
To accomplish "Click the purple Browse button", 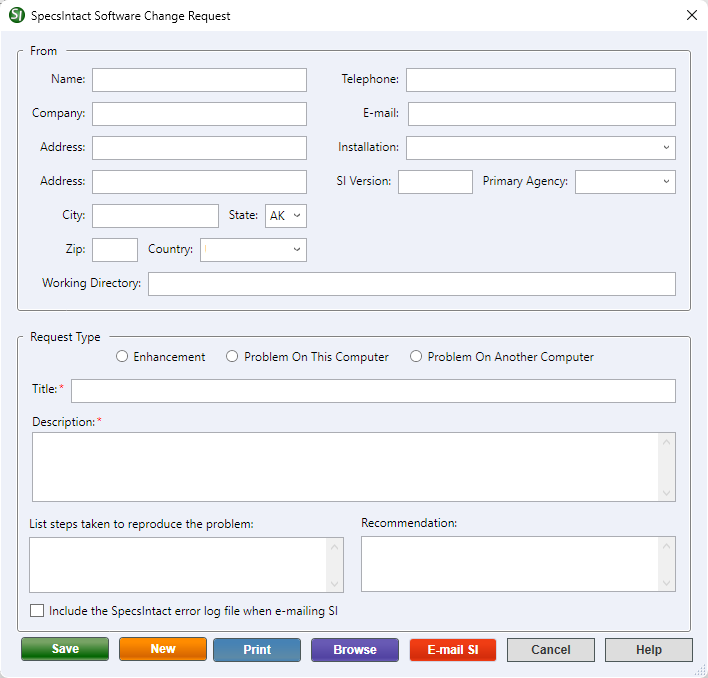I will (x=355, y=650).
